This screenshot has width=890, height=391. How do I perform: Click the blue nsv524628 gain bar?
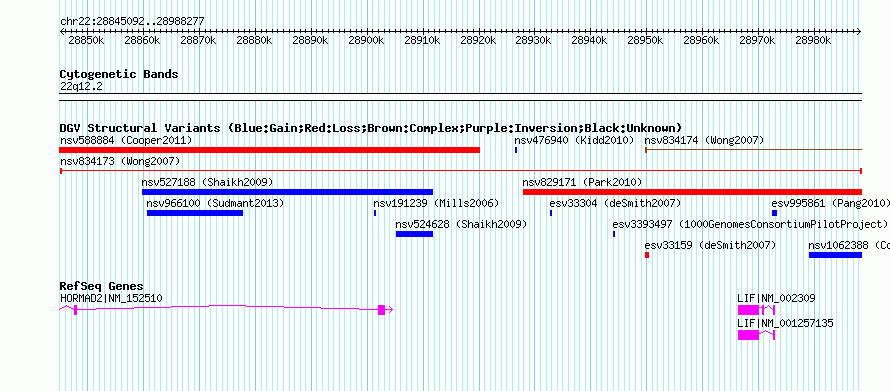click(414, 234)
